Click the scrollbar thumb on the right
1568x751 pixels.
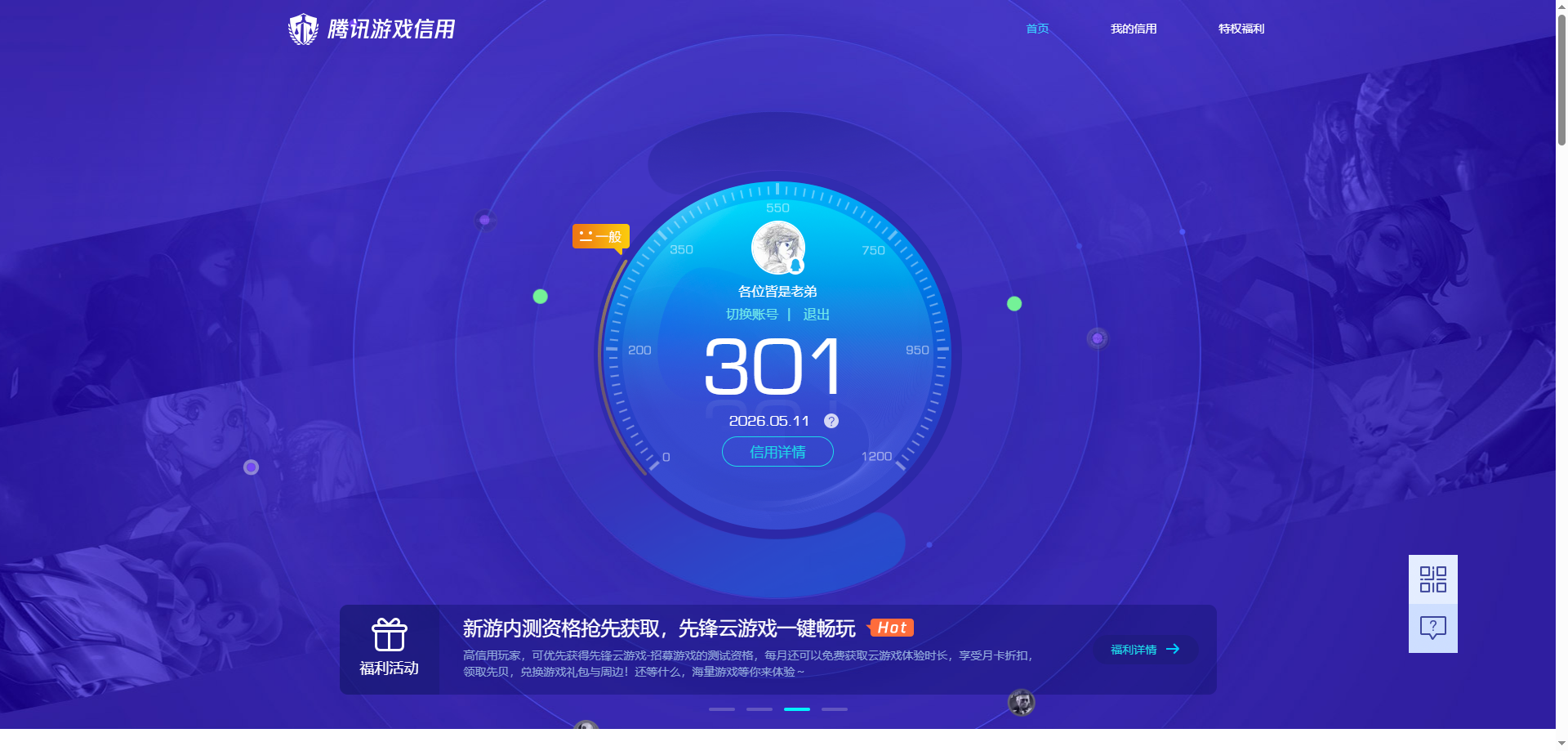1561,78
